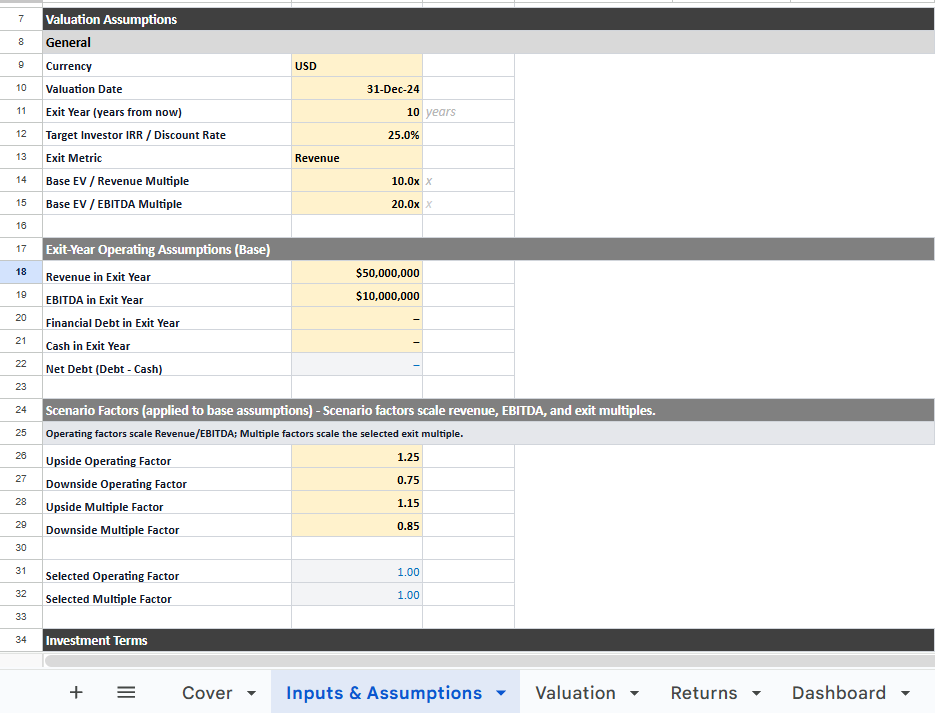Open the Returns tab dropdown menu
This screenshot has width=935, height=713.
[x=755, y=692]
